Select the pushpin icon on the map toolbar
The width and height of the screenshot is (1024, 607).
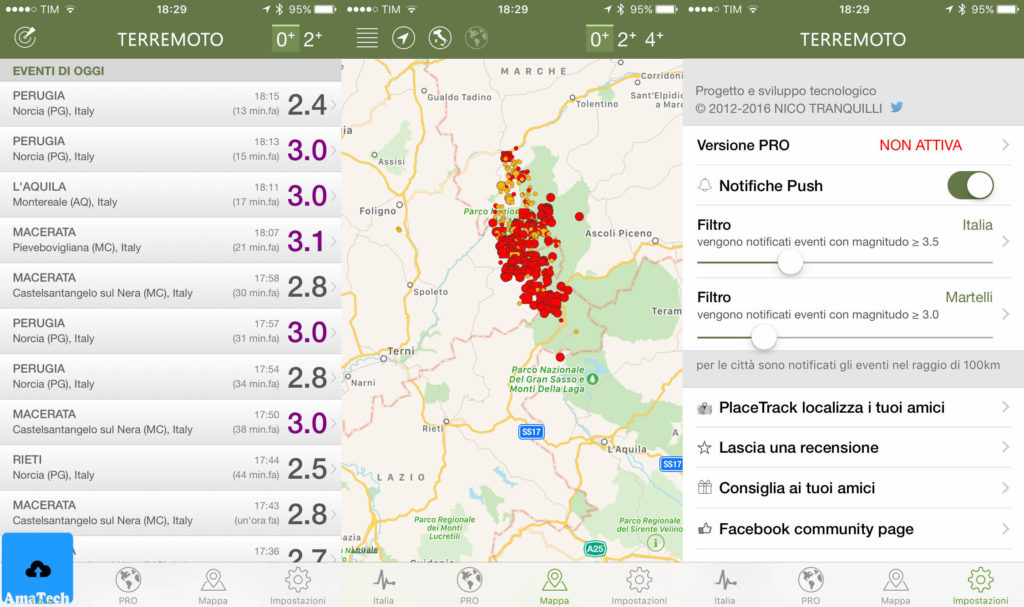click(440, 38)
